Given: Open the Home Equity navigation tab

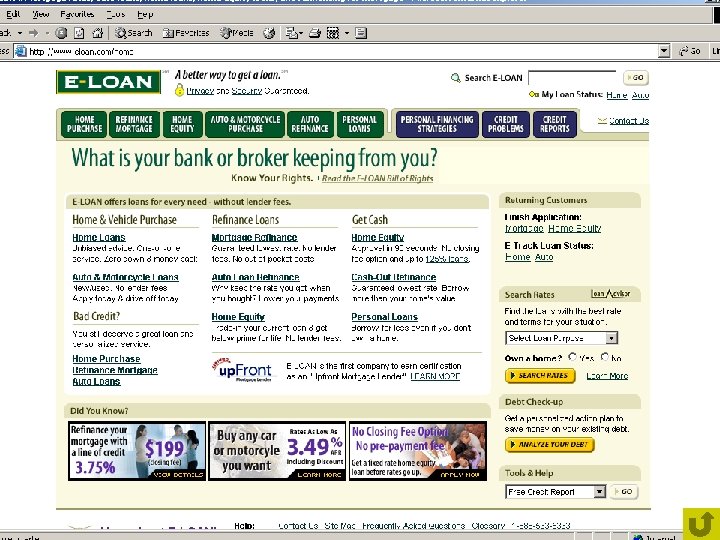Looking at the screenshot, I should (x=182, y=124).
